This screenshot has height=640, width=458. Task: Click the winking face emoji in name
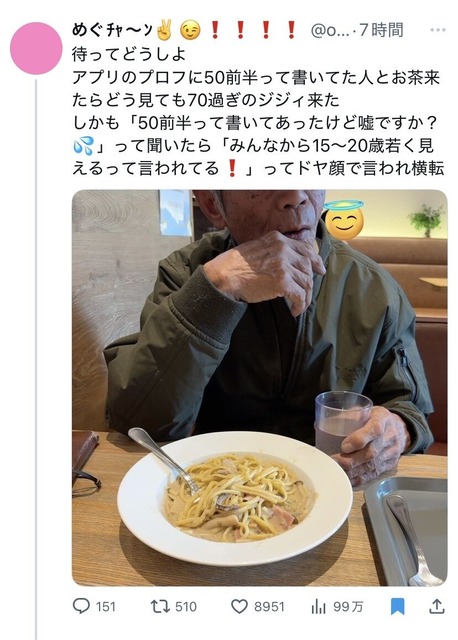(191, 30)
